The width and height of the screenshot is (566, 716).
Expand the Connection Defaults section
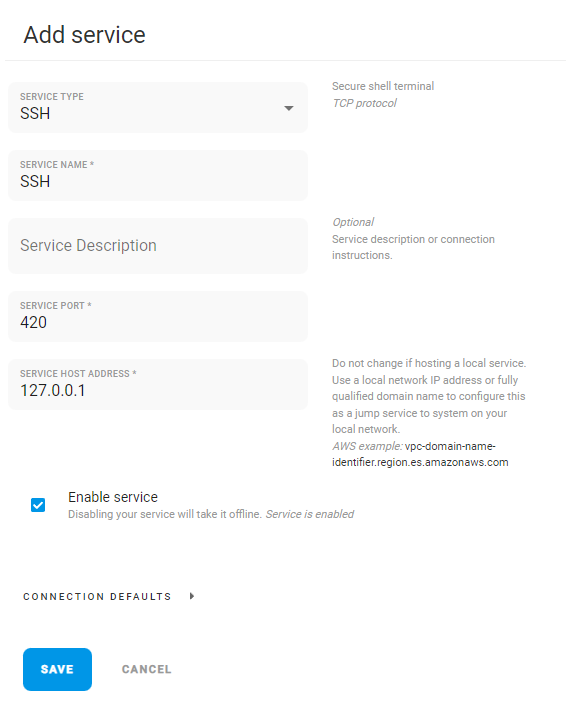[97, 596]
